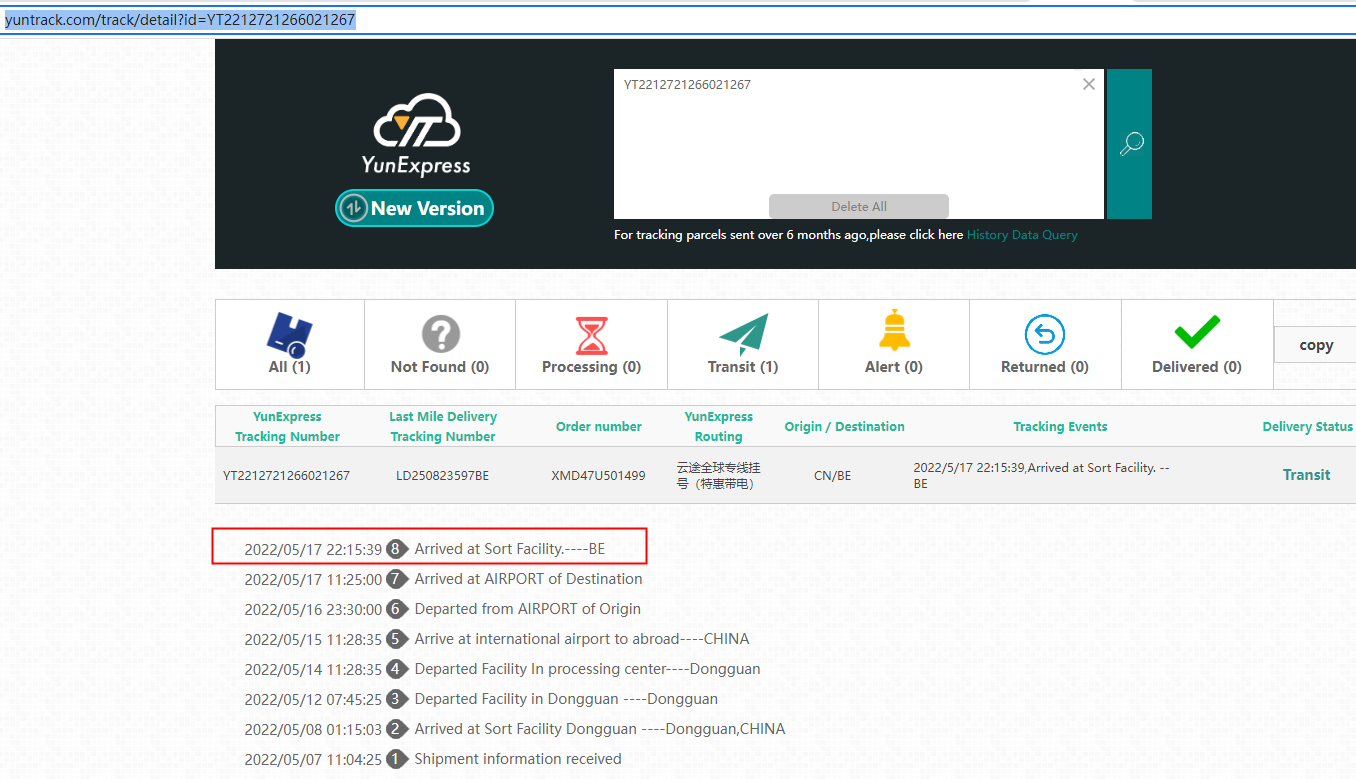Switch to New Version of the site
The image size is (1356, 779).
click(x=414, y=208)
